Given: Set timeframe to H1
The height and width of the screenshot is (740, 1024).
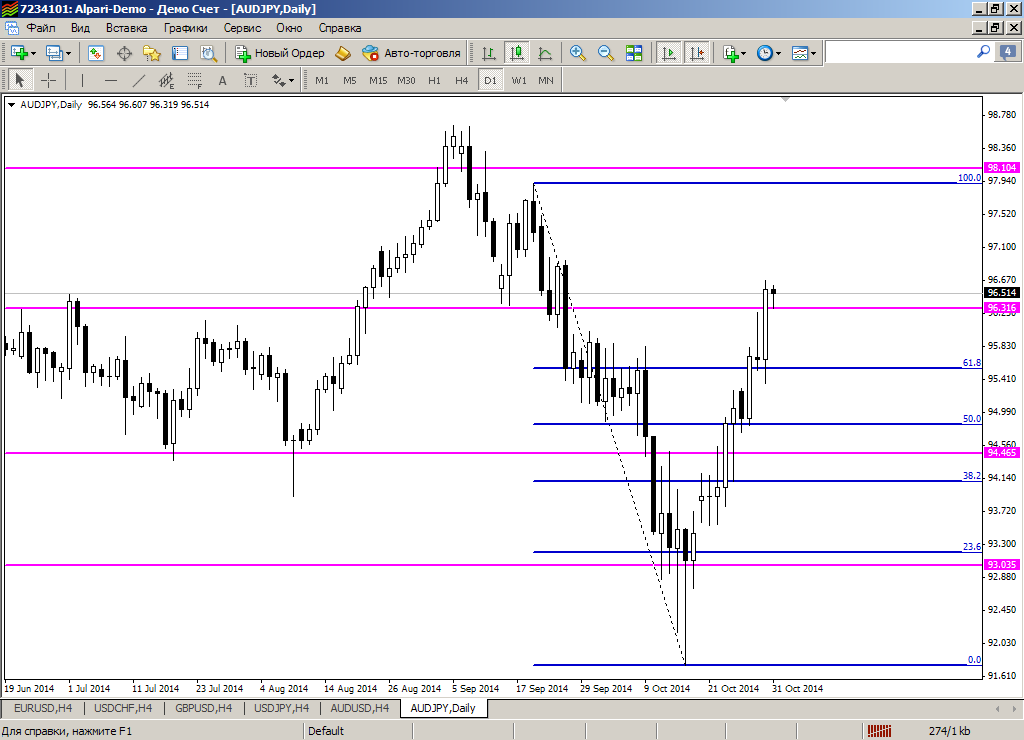Looking at the screenshot, I should pyautogui.click(x=434, y=80).
